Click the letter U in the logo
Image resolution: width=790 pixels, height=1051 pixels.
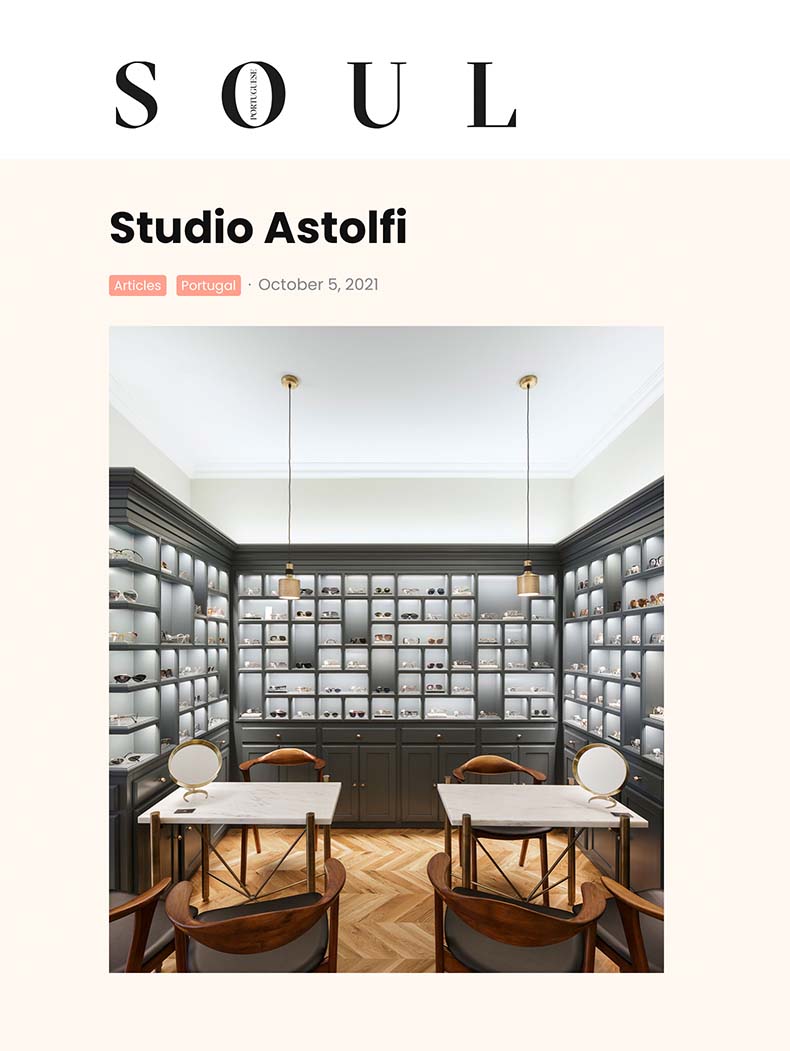(x=377, y=95)
